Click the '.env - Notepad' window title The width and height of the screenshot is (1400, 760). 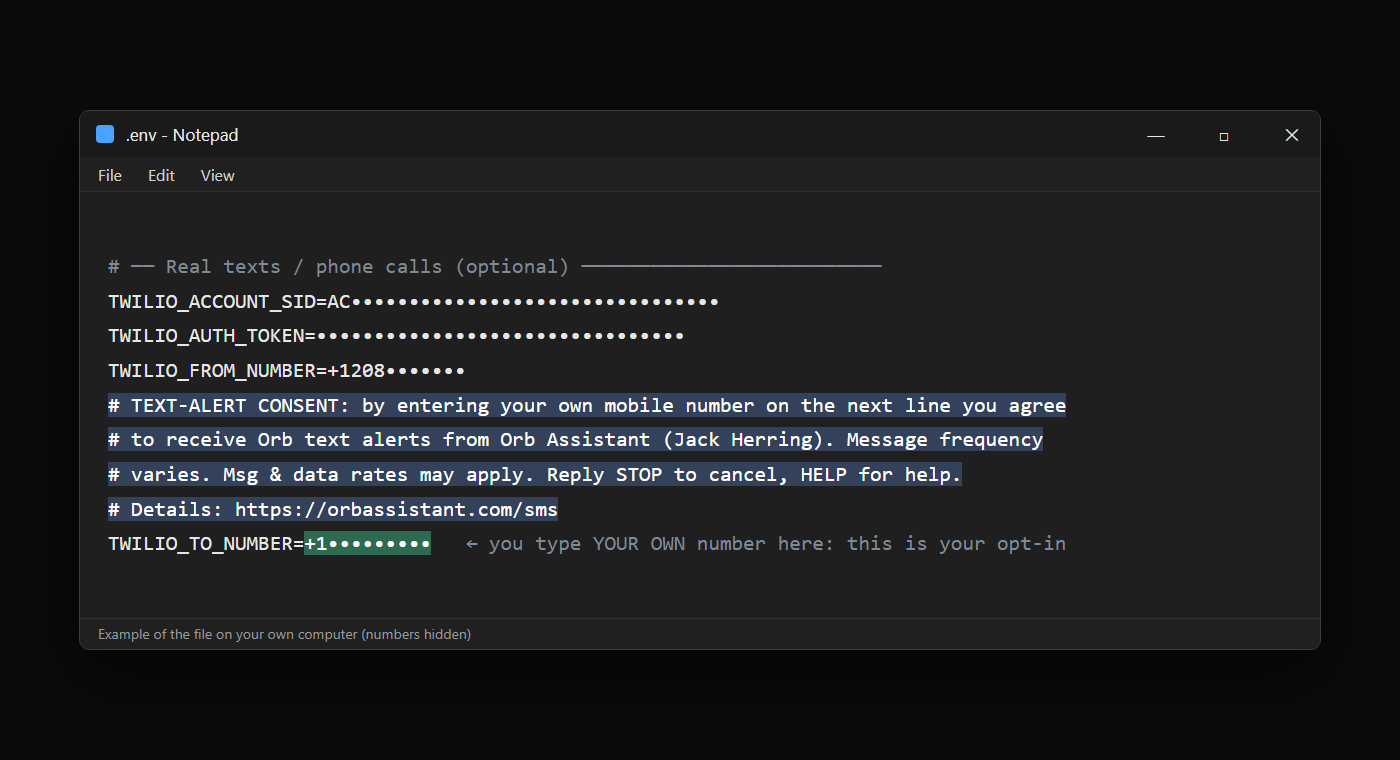coord(182,135)
